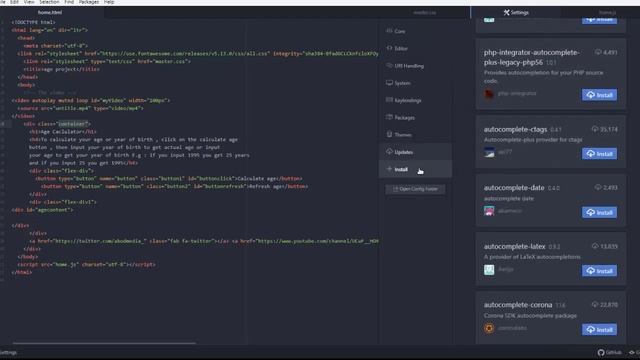The image size is (640, 360).
Task: Open the Updates settings section
Action: tap(415, 152)
